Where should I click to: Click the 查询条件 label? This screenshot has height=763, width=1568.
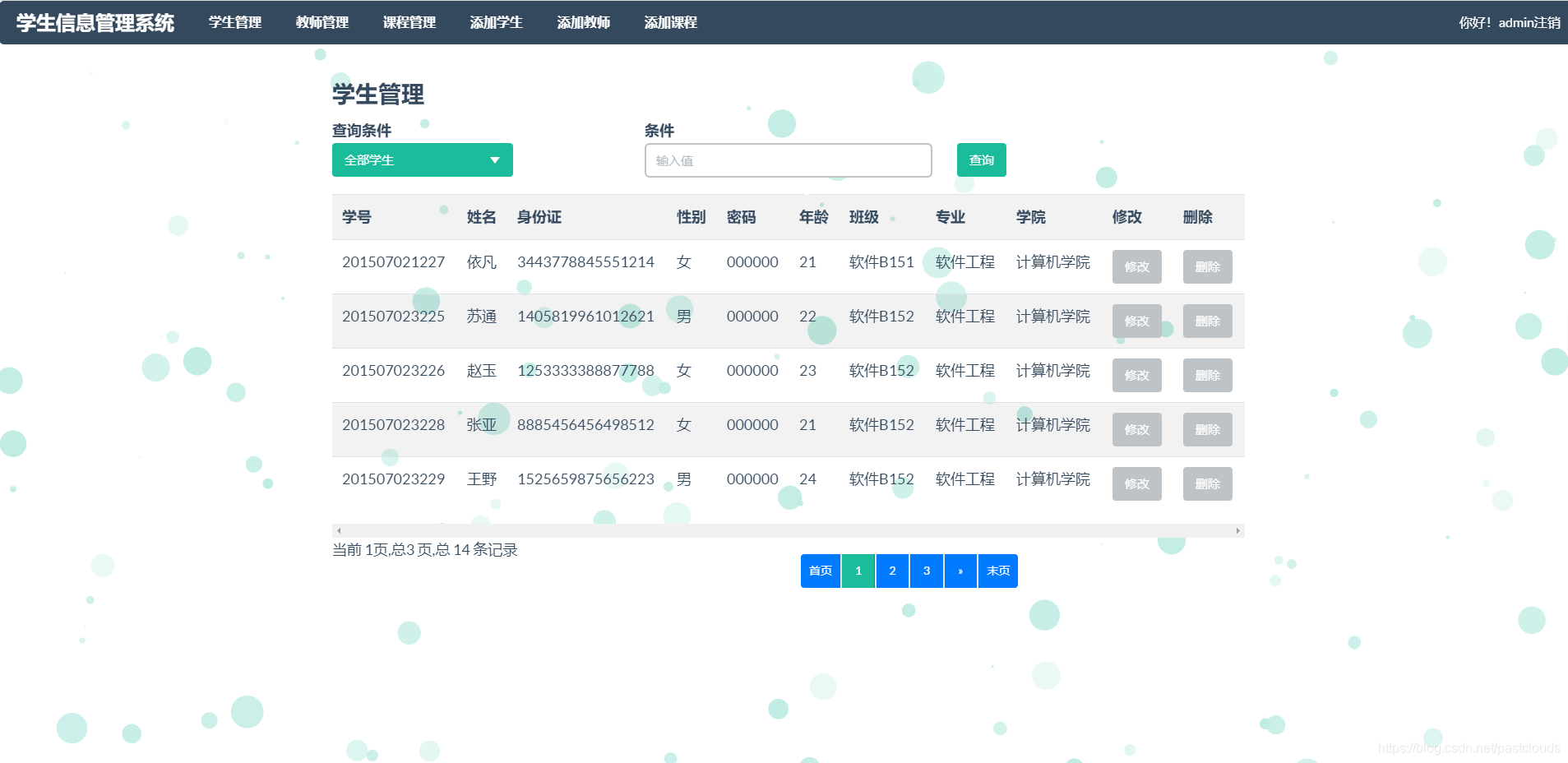[362, 130]
